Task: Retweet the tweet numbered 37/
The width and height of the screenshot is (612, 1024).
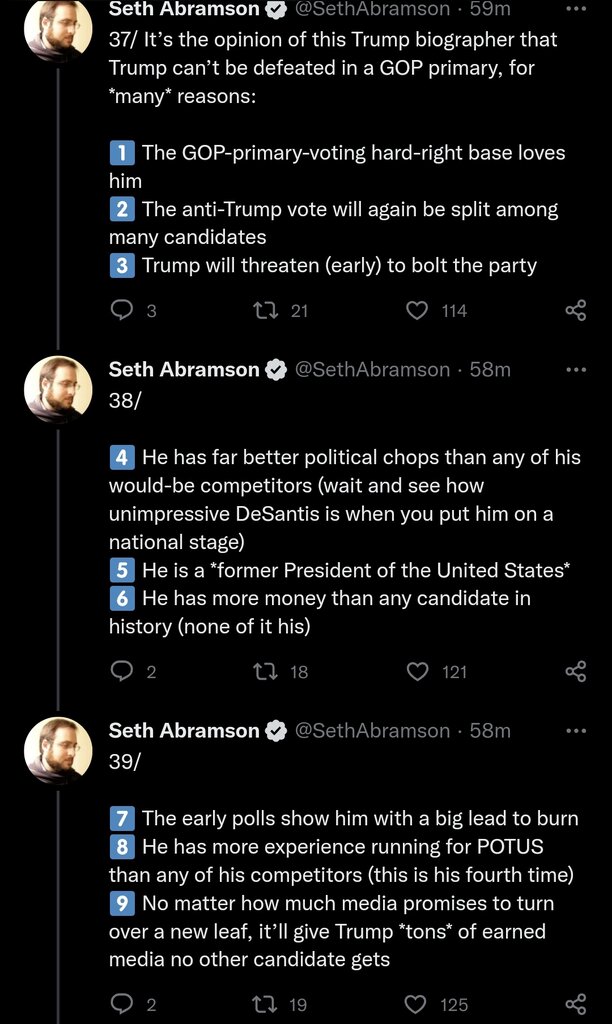Action: pos(269,311)
